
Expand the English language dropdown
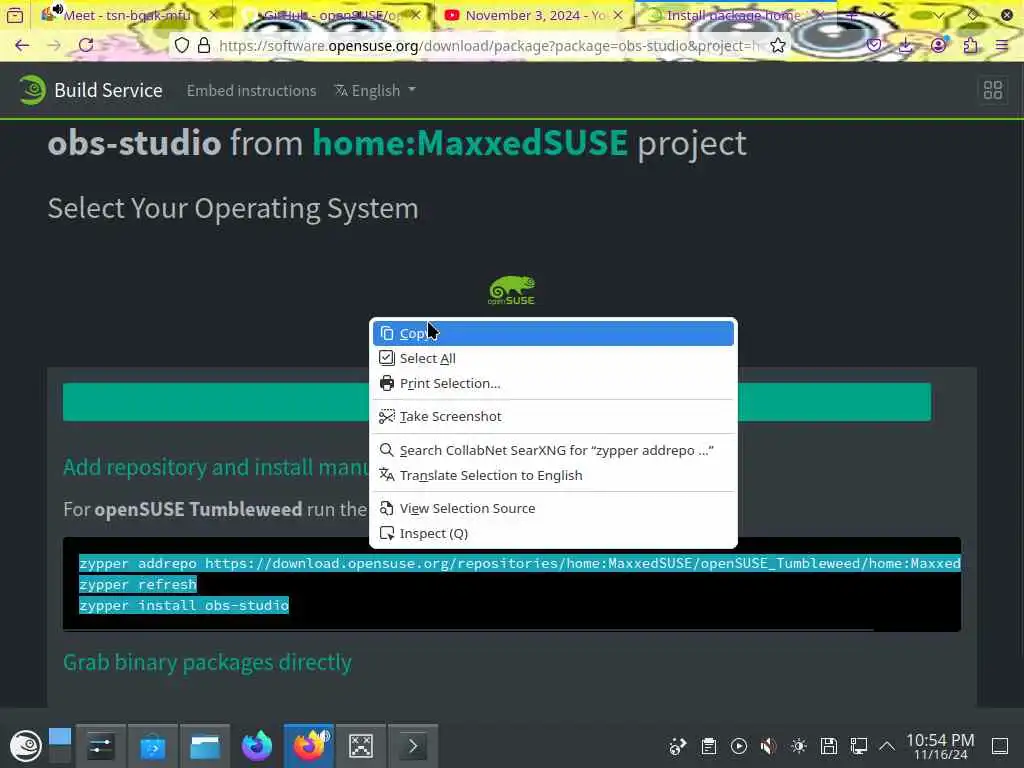click(375, 90)
